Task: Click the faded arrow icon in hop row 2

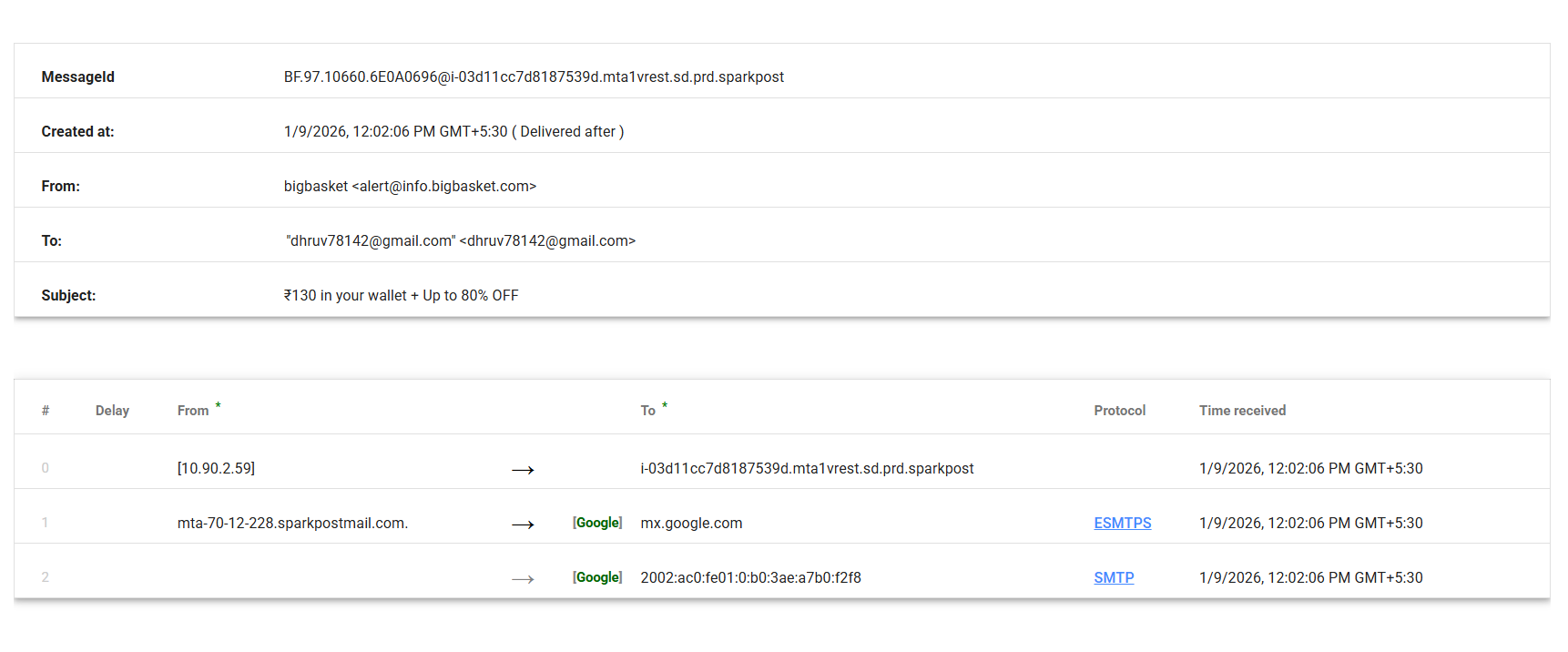Action: (523, 579)
